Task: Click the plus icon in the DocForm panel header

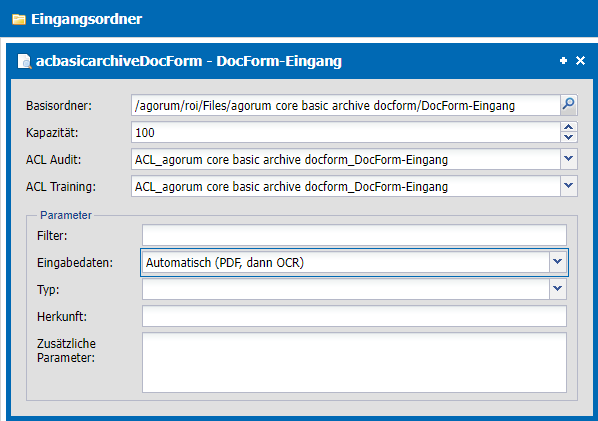Action: point(563,61)
